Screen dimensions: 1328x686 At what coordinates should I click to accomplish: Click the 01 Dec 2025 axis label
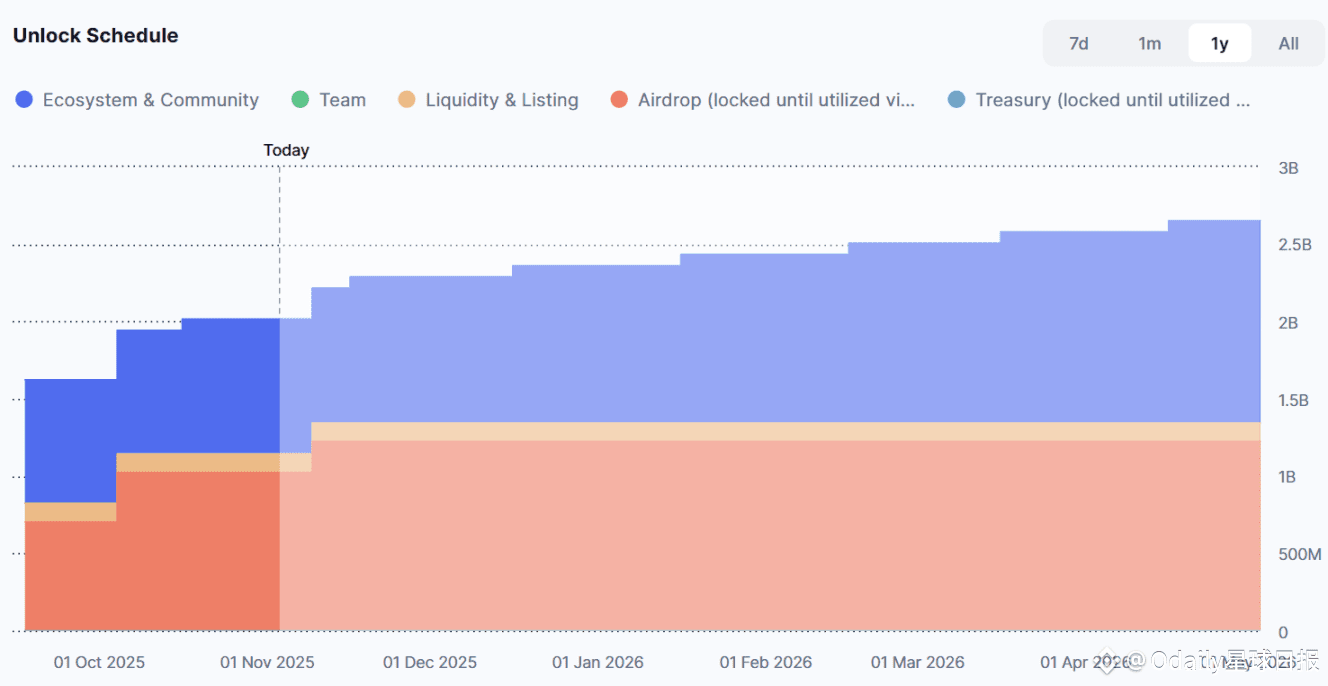430,662
